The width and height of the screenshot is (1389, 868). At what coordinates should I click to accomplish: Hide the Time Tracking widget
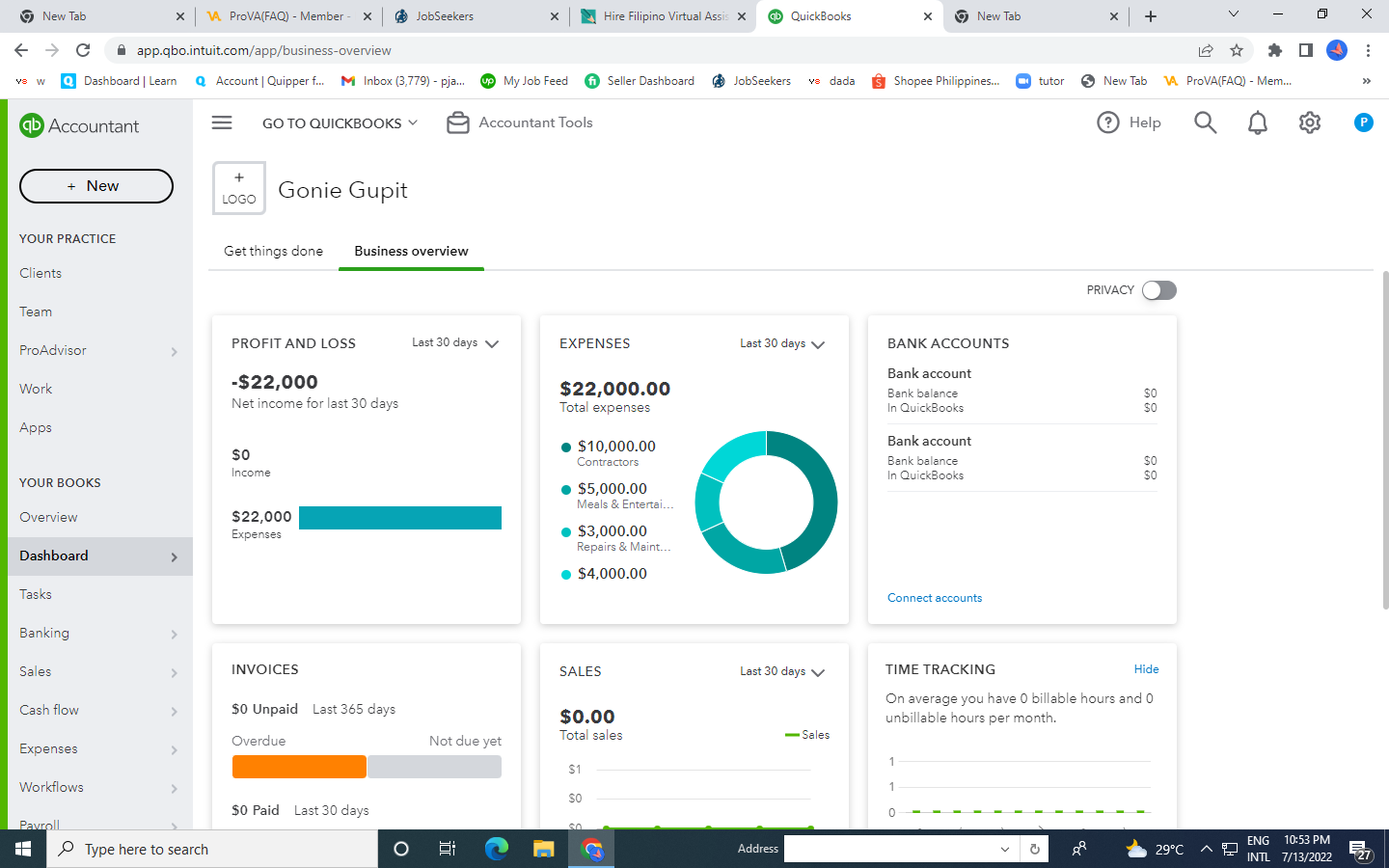tap(1147, 668)
